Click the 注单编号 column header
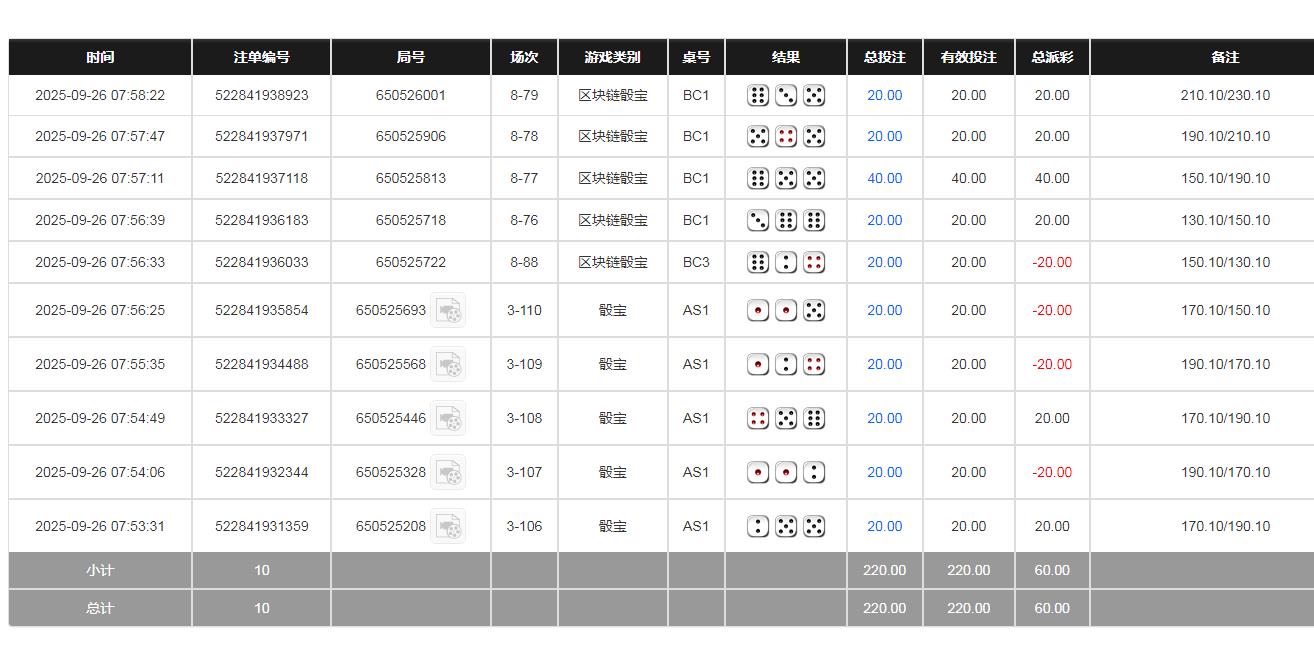This screenshot has height=651, width=1314. [x=261, y=58]
